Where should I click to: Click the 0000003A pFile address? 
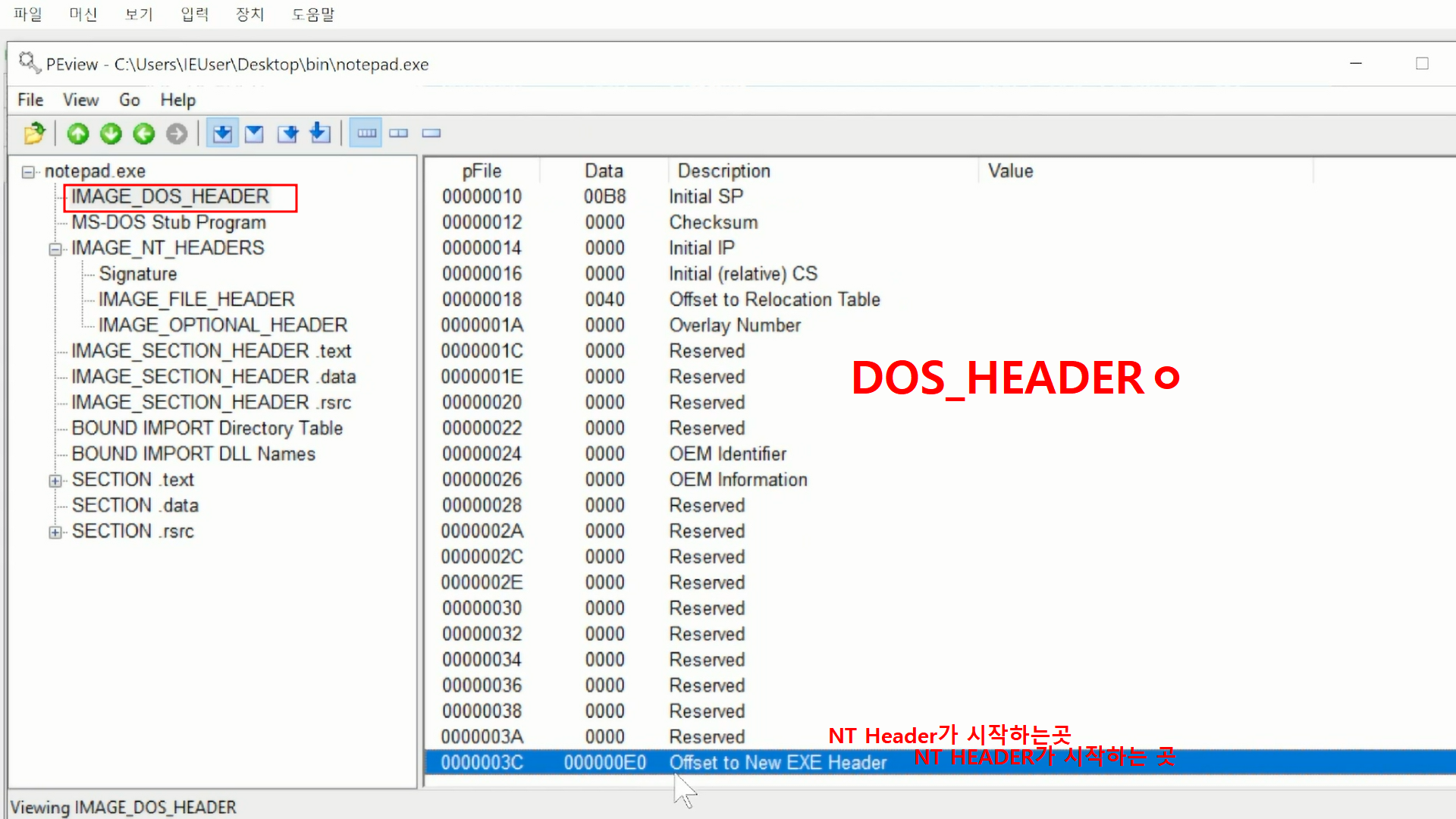point(482,737)
